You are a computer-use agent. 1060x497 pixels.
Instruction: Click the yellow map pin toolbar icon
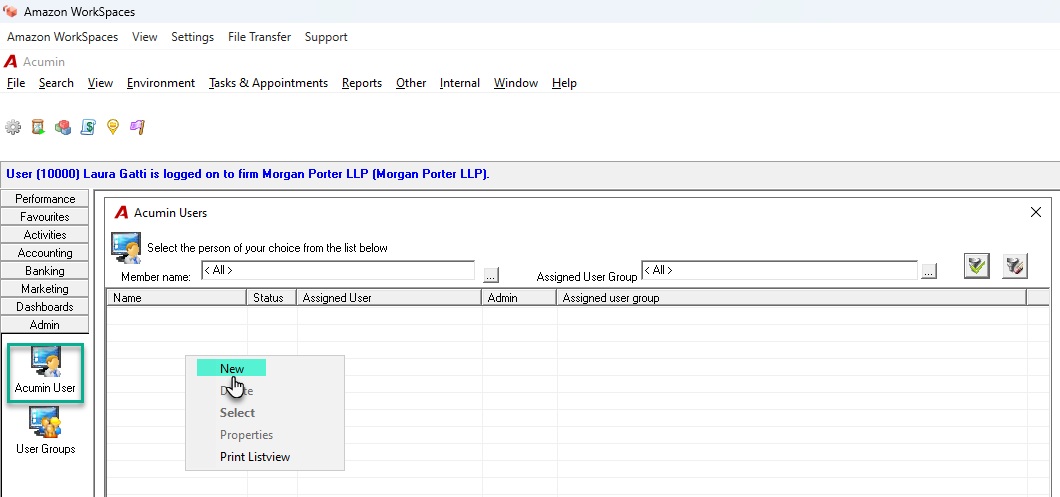coord(113,126)
